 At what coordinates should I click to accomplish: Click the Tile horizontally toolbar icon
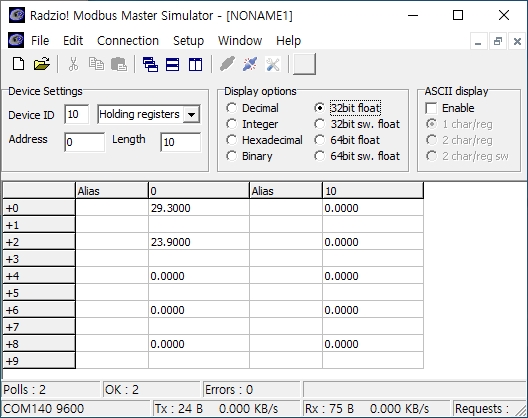(172, 64)
